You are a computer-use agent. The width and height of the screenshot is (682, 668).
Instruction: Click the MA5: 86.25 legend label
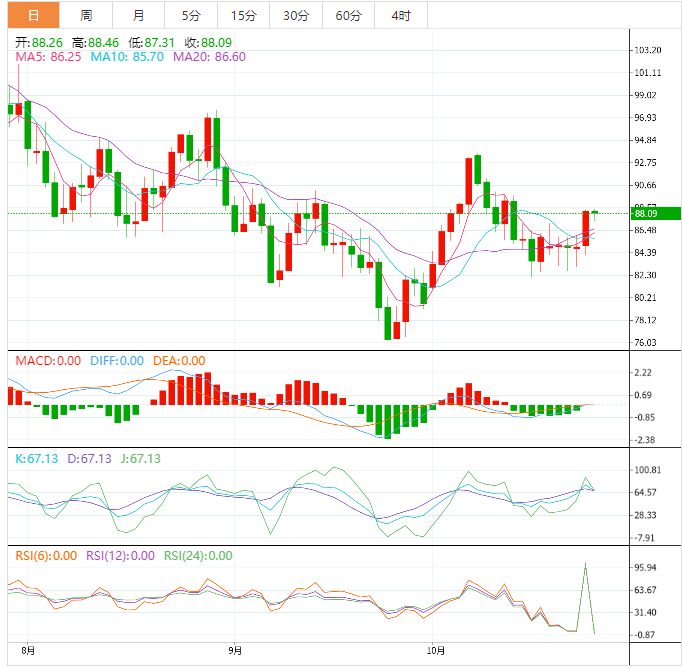click(x=48, y=57)
